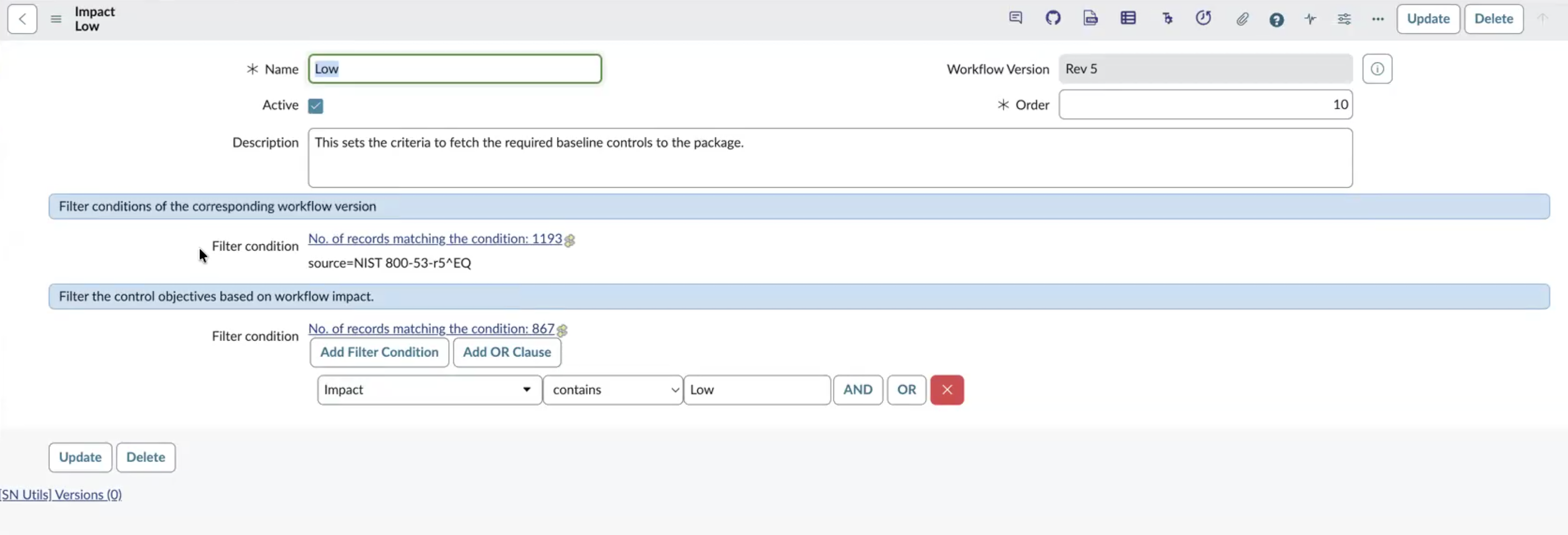The width and height of the screenshot is (1568, 535).
Task: Refresh the 1193 matching records count icon
Action: point(570,240)
